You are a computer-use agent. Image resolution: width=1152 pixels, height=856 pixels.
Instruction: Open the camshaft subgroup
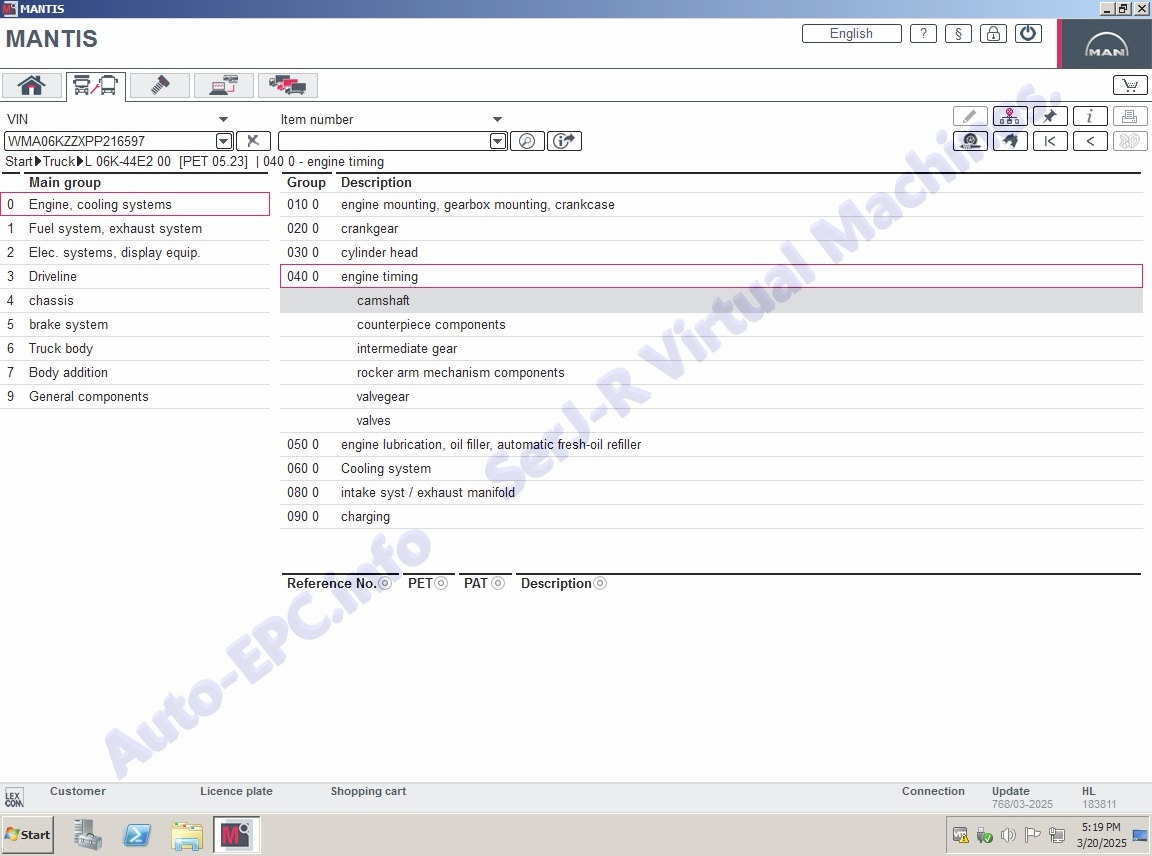click(711, 301)
